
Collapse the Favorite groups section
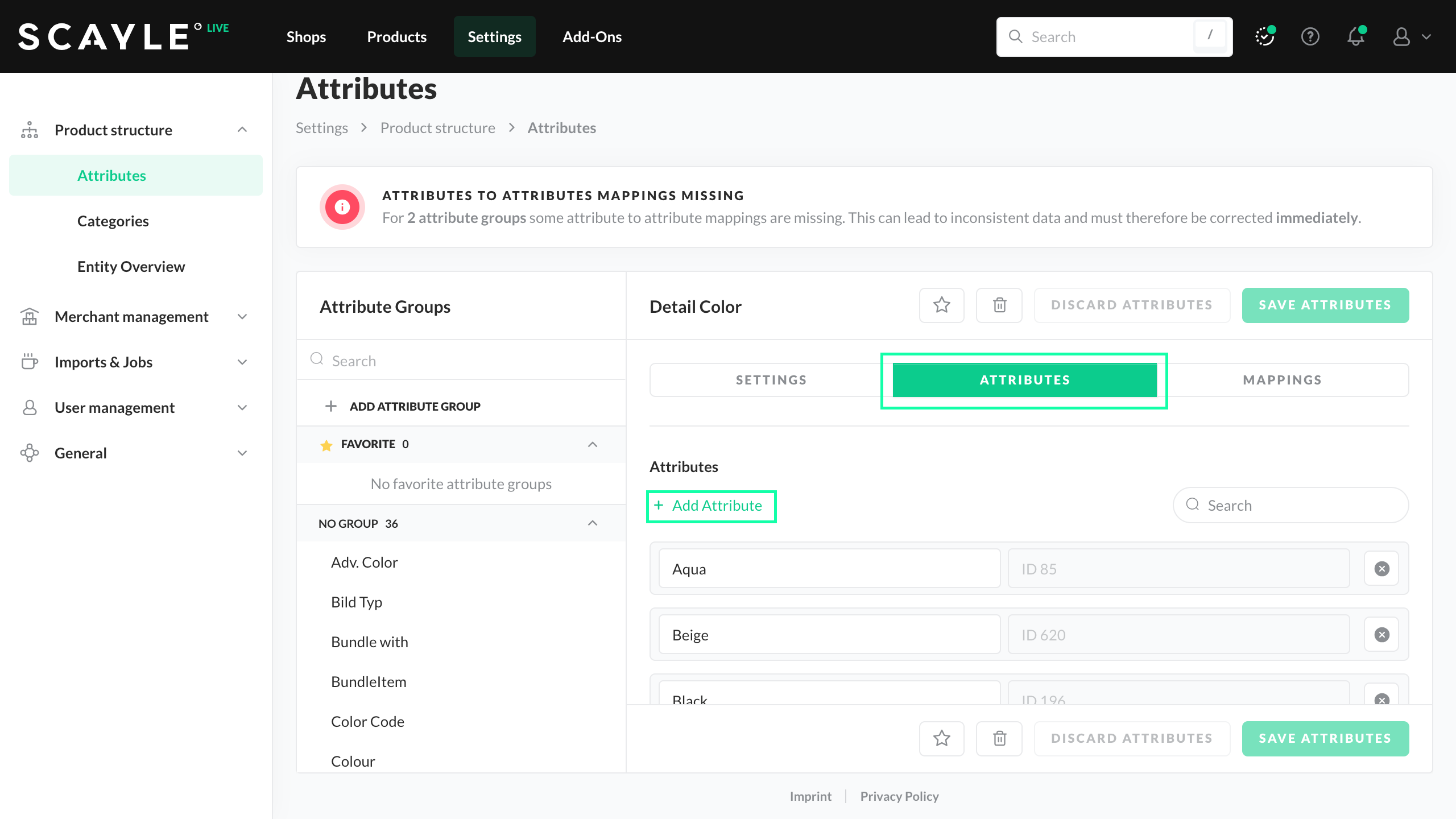pos(592,444)
